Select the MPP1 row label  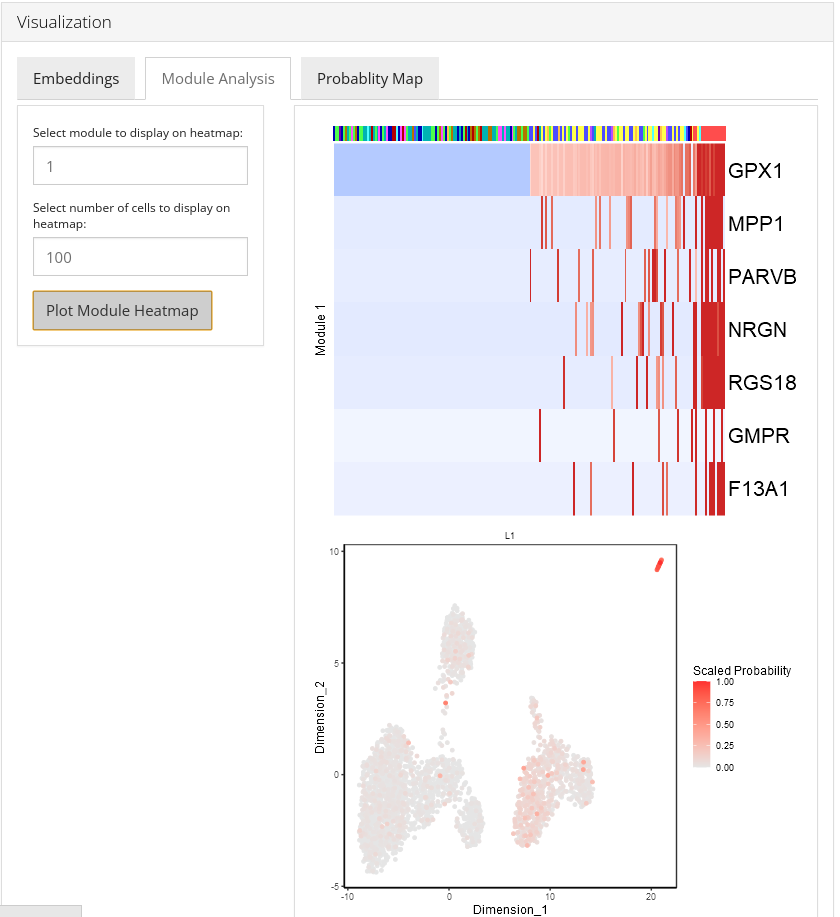[x=753, y=224]
